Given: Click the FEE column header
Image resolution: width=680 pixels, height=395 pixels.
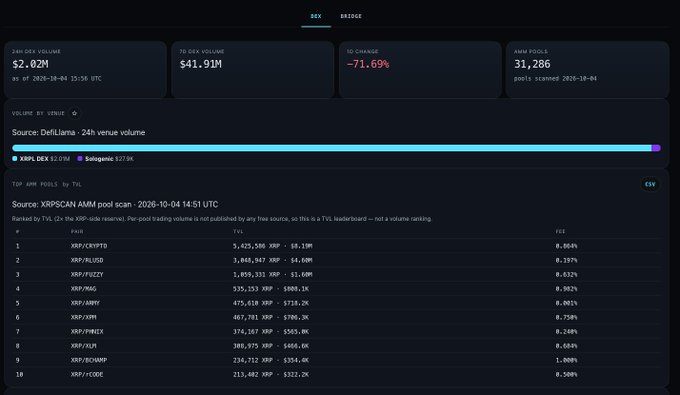Looking at the screenshot, I should (560, 232).
